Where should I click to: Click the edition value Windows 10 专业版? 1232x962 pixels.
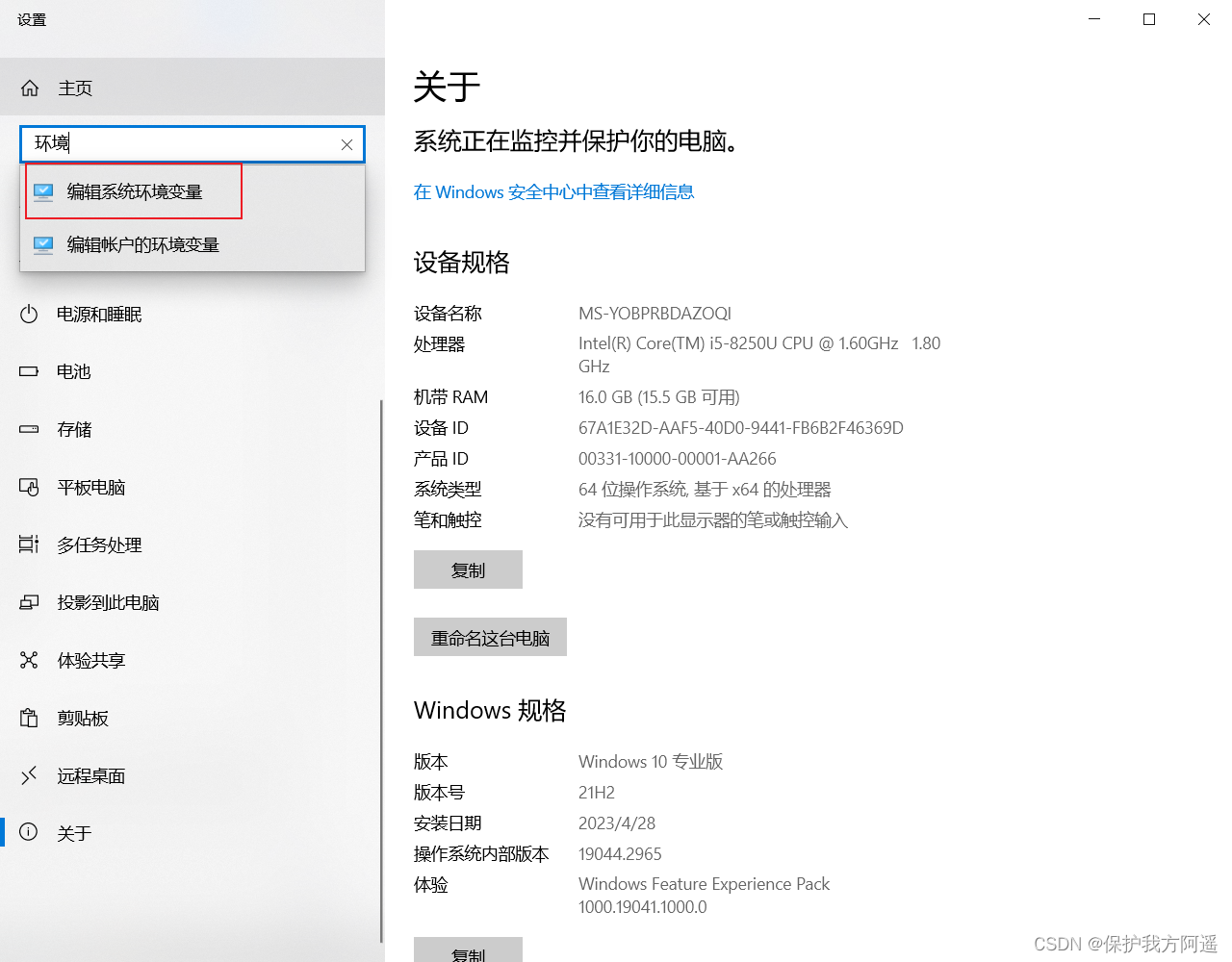(651, 762)
